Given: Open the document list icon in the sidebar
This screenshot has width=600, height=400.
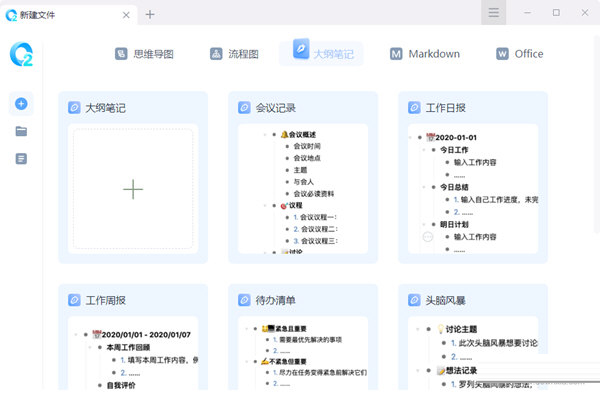Looking at the screenshot, I should pos(21,158).
